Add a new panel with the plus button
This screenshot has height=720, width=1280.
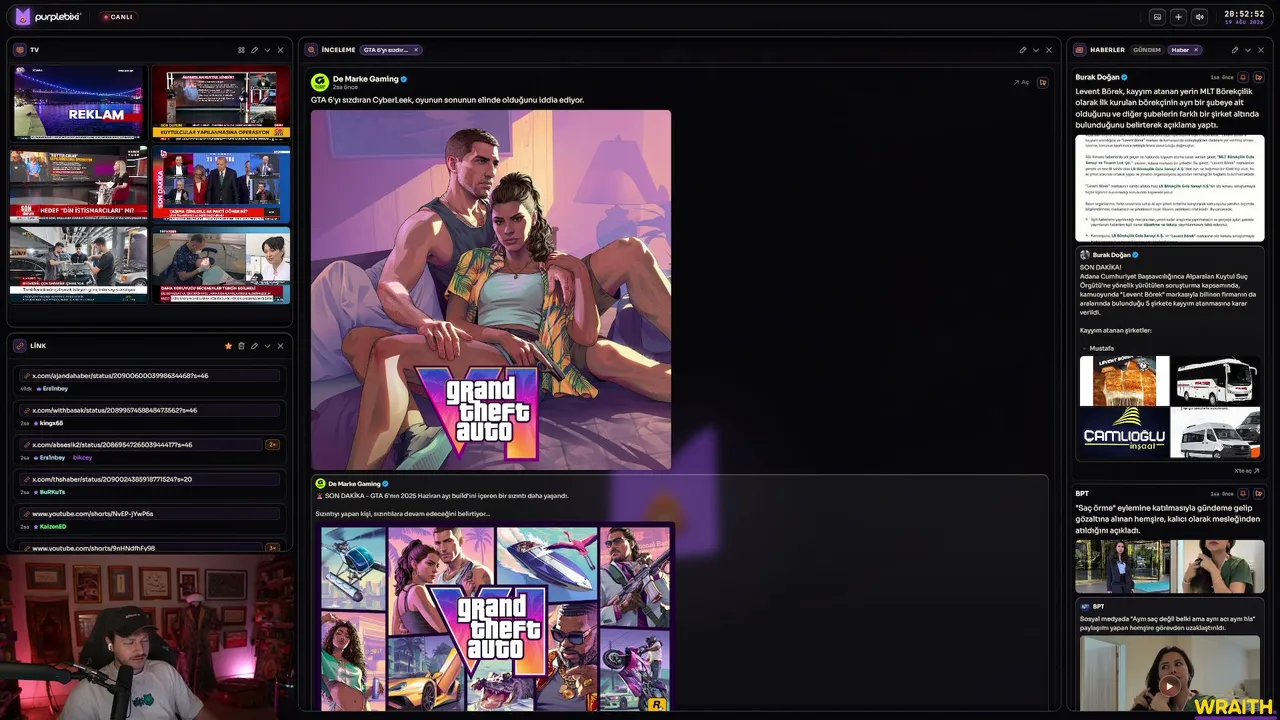coord(1178,17)
